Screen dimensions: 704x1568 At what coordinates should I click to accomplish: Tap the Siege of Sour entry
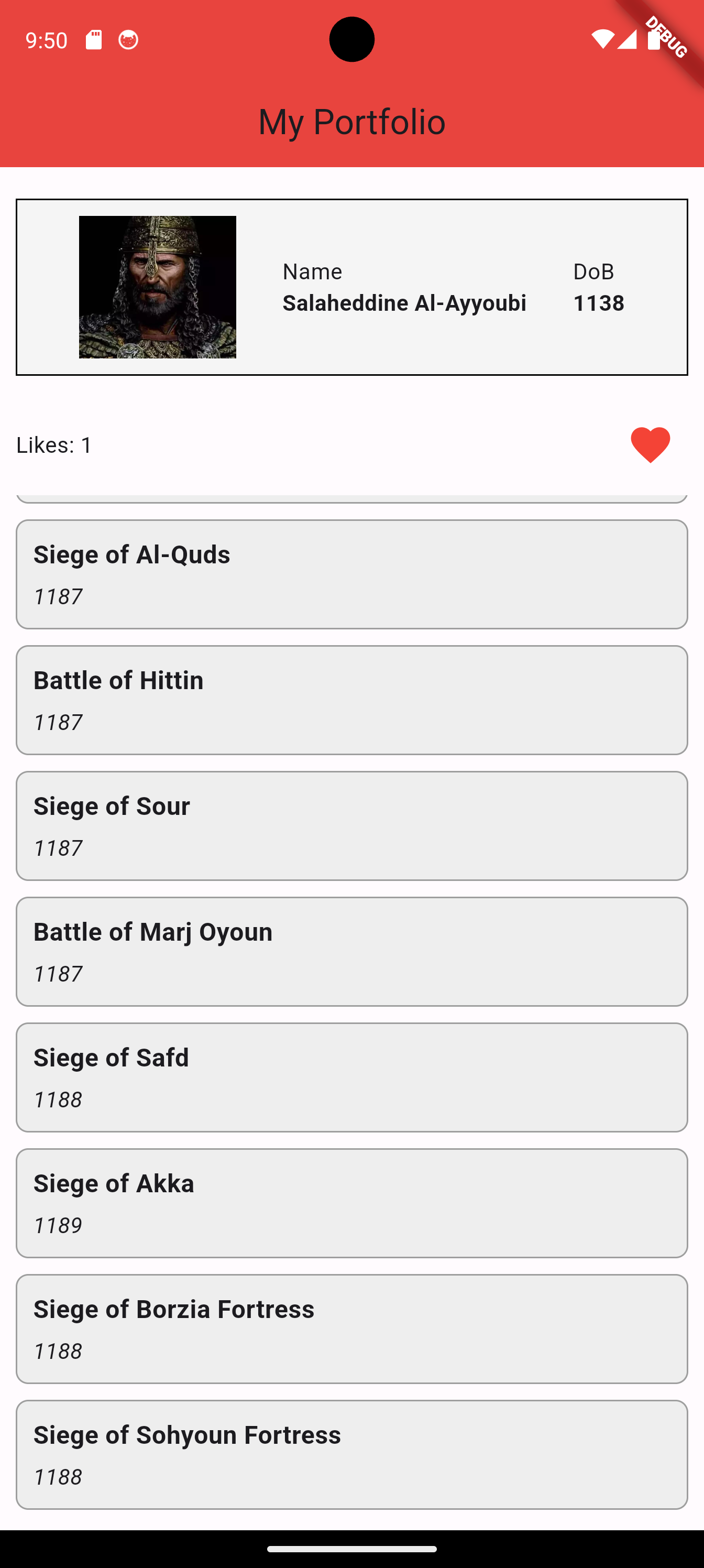pos(351,825)
